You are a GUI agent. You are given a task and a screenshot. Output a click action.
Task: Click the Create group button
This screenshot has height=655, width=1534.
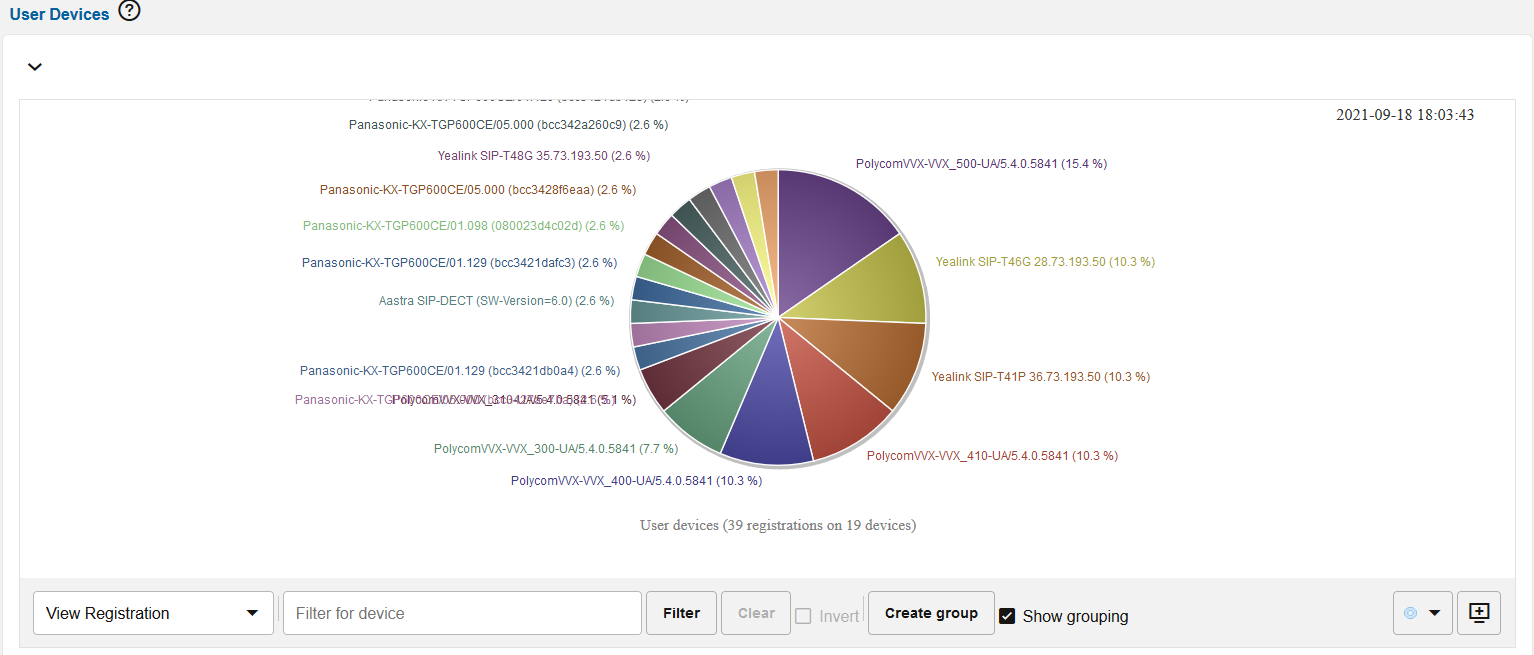(x=931, y=613)
